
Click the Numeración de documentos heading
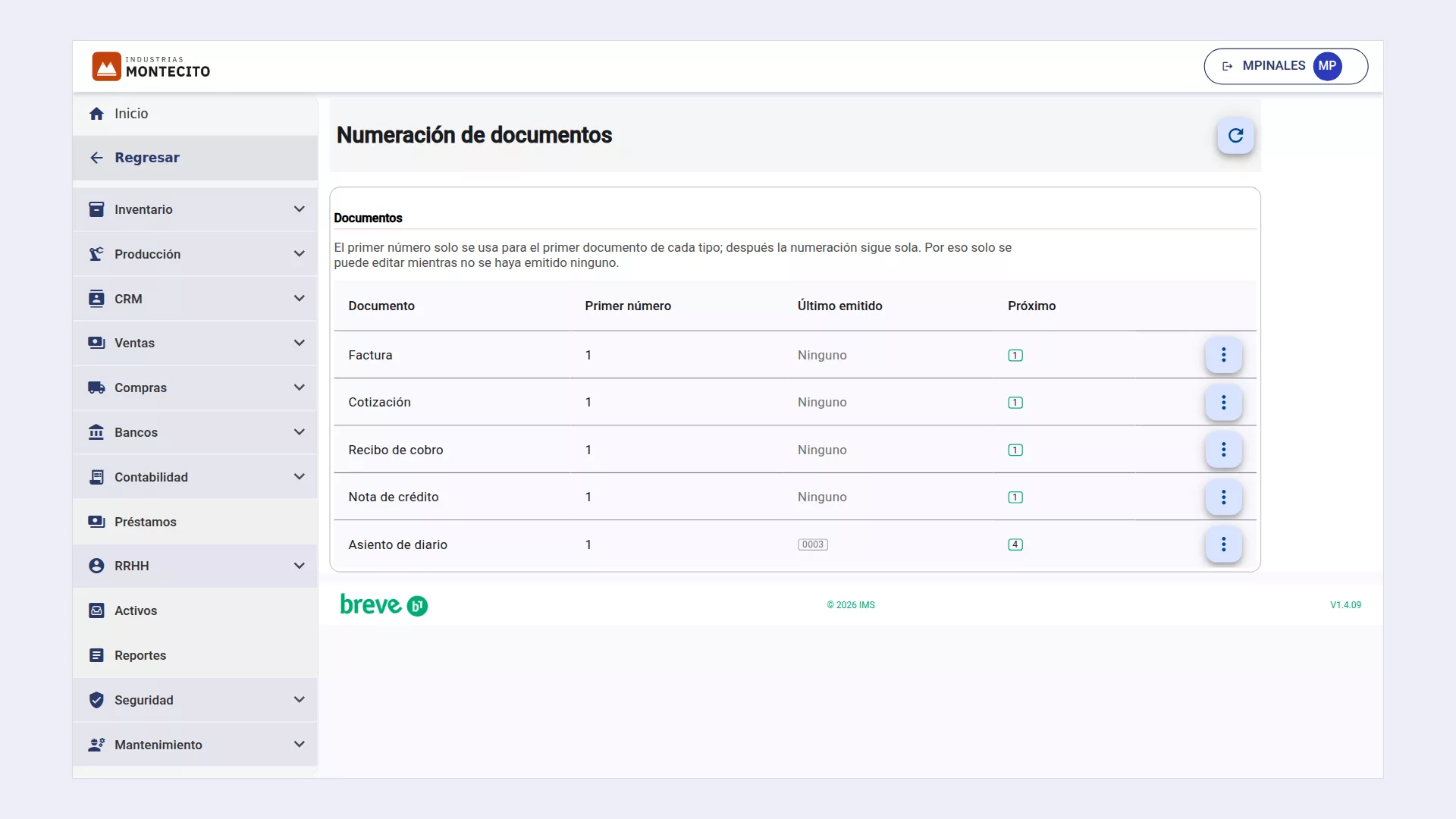click(474, 135)
